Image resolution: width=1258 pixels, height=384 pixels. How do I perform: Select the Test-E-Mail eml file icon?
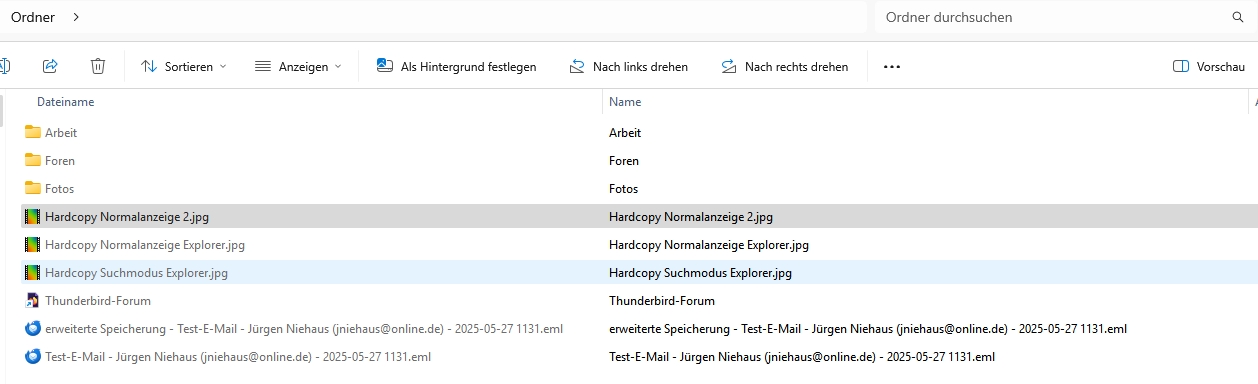coord(33,356)
